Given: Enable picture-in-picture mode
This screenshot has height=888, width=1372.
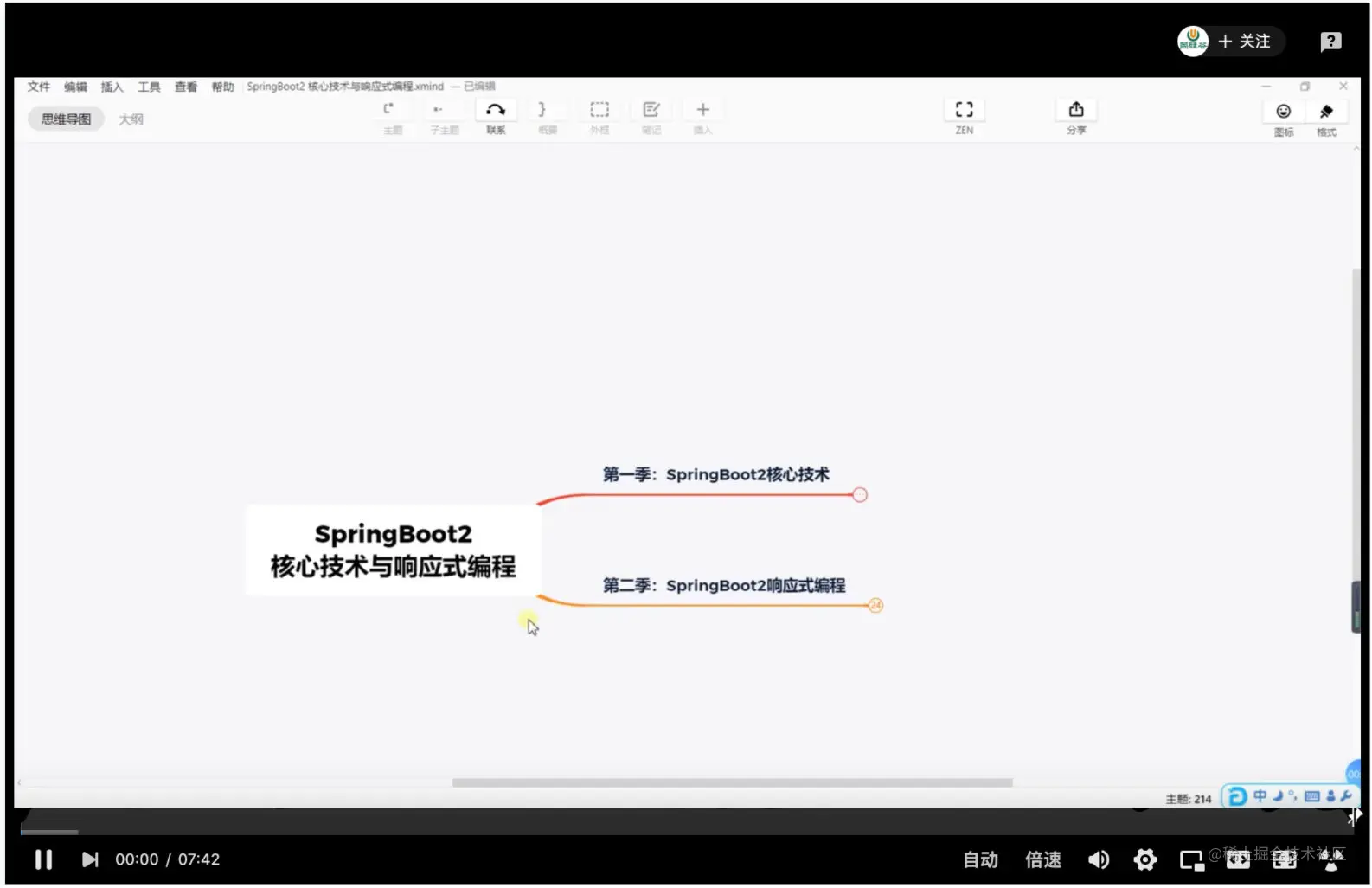Looking at the screenshot, I should (x=1192, y=860).
